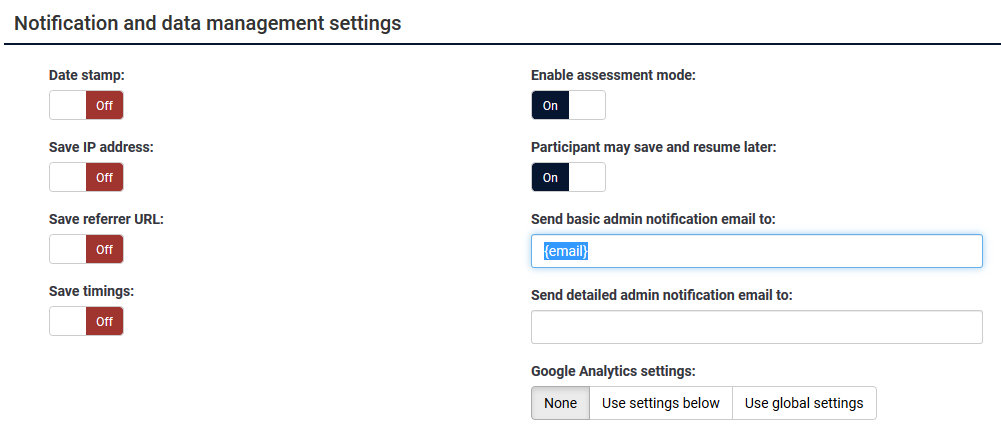Click the Participant may save and resume label
This screenshot has width=1001, height=436.
(653, 147)
